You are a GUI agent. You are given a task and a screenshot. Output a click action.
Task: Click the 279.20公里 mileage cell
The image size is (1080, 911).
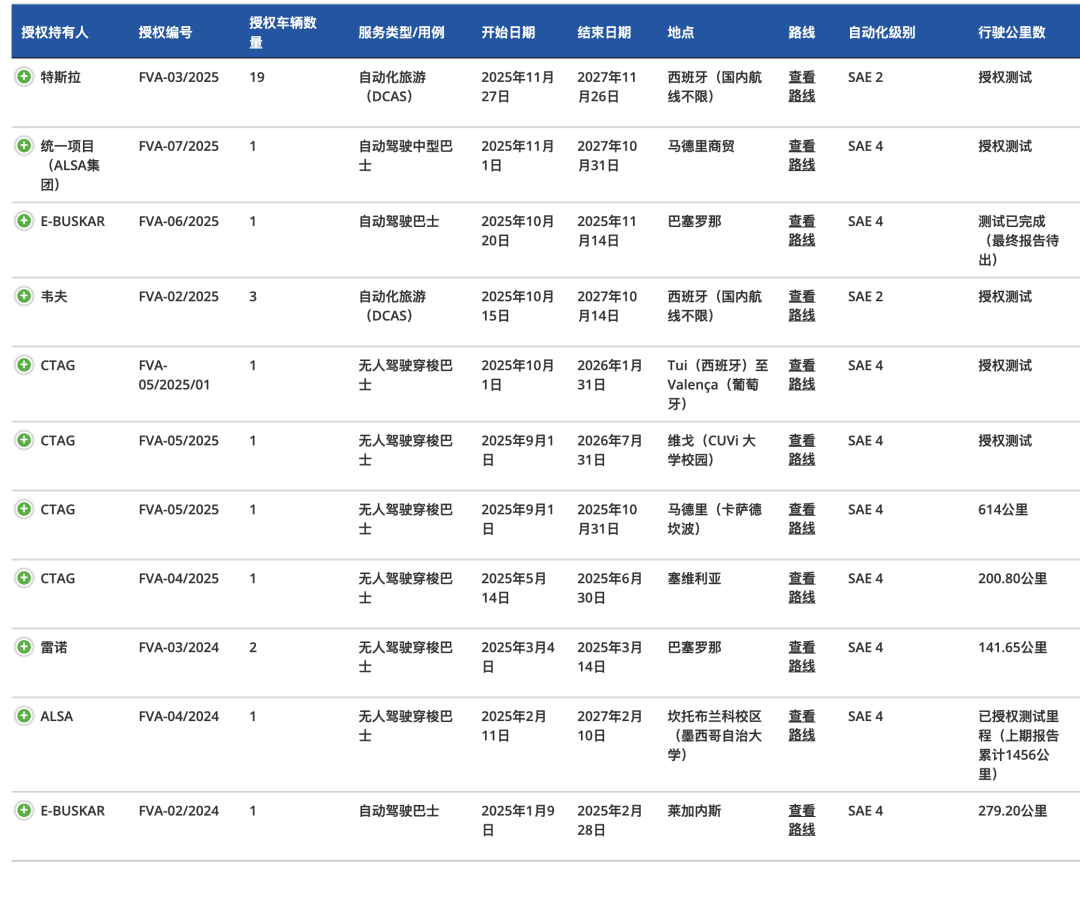point(1012,810)
